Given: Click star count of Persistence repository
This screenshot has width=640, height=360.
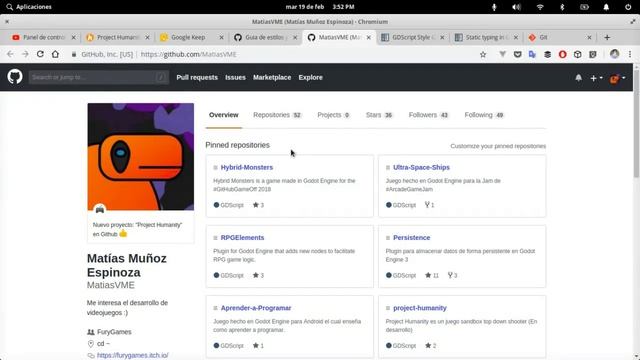Looking at the screenshot, I should click(432, 276).
